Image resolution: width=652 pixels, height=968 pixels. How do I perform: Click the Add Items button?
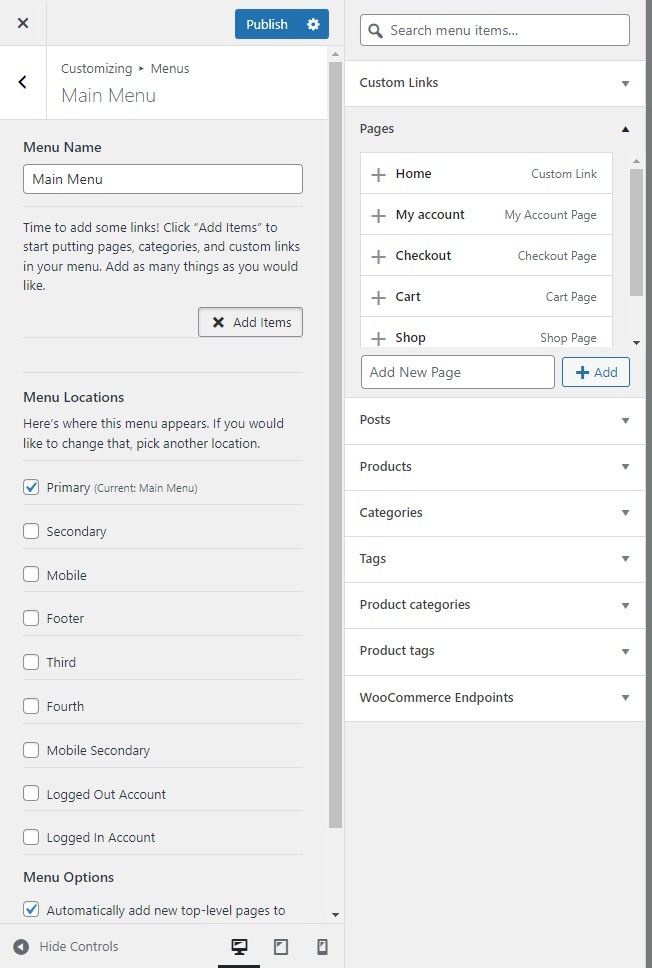click(x=250, y=322)
